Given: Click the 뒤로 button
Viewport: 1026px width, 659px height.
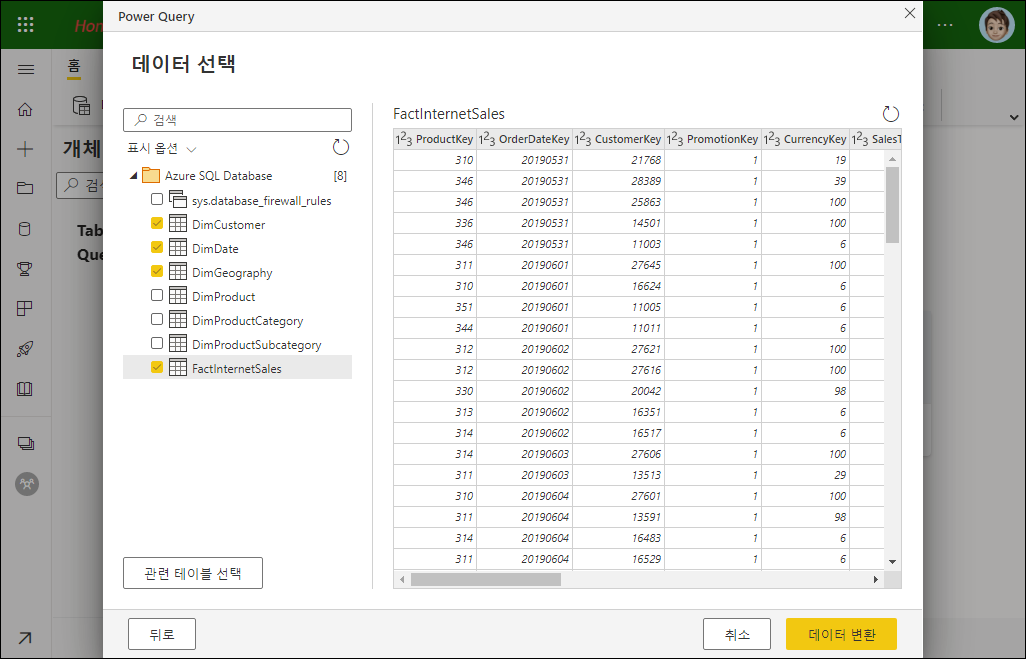Looking at the screenshot, I should (x=162, y=634).
